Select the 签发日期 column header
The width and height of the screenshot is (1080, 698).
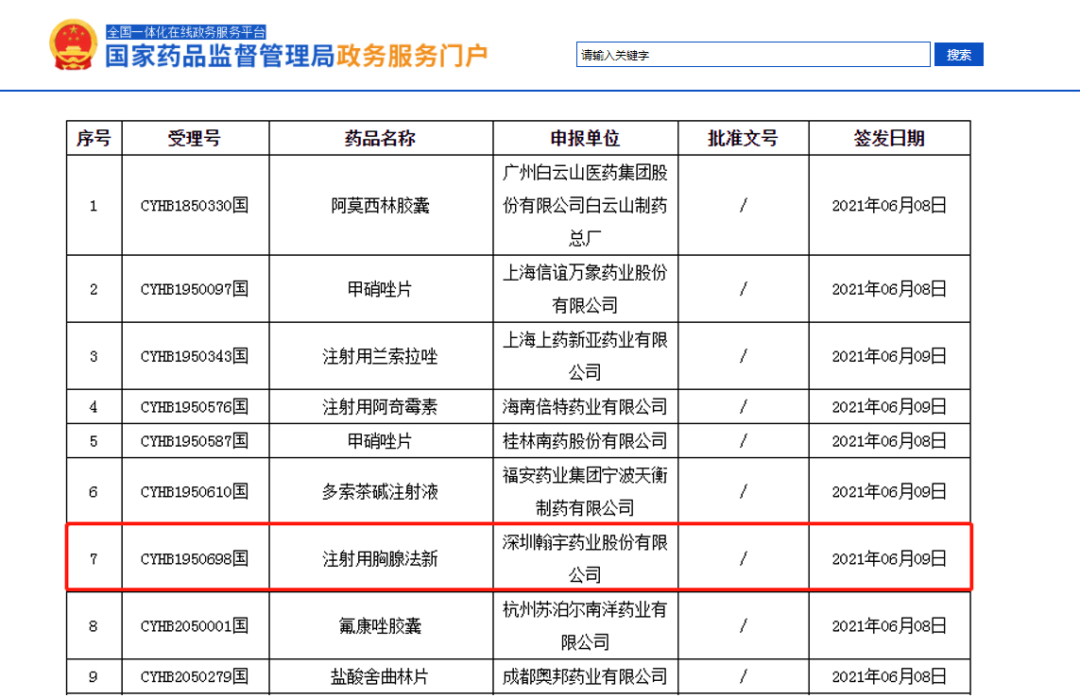click(x=889, y=139)
